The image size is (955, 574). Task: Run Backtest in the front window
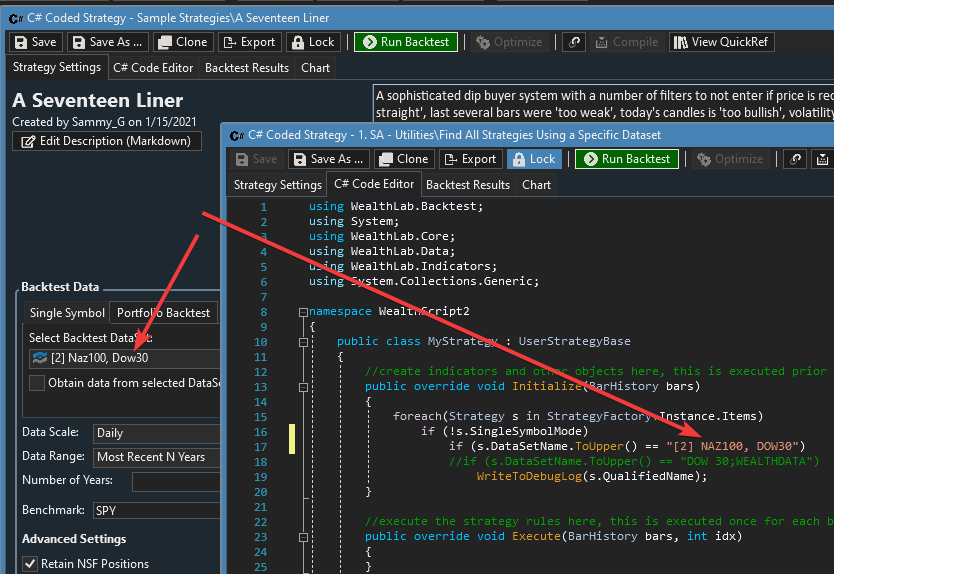627,159
